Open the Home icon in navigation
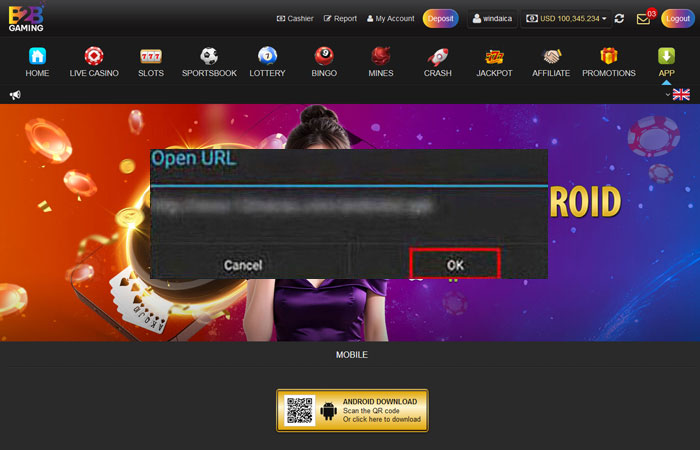Viewport: 700px width, 450px height. 37,56
